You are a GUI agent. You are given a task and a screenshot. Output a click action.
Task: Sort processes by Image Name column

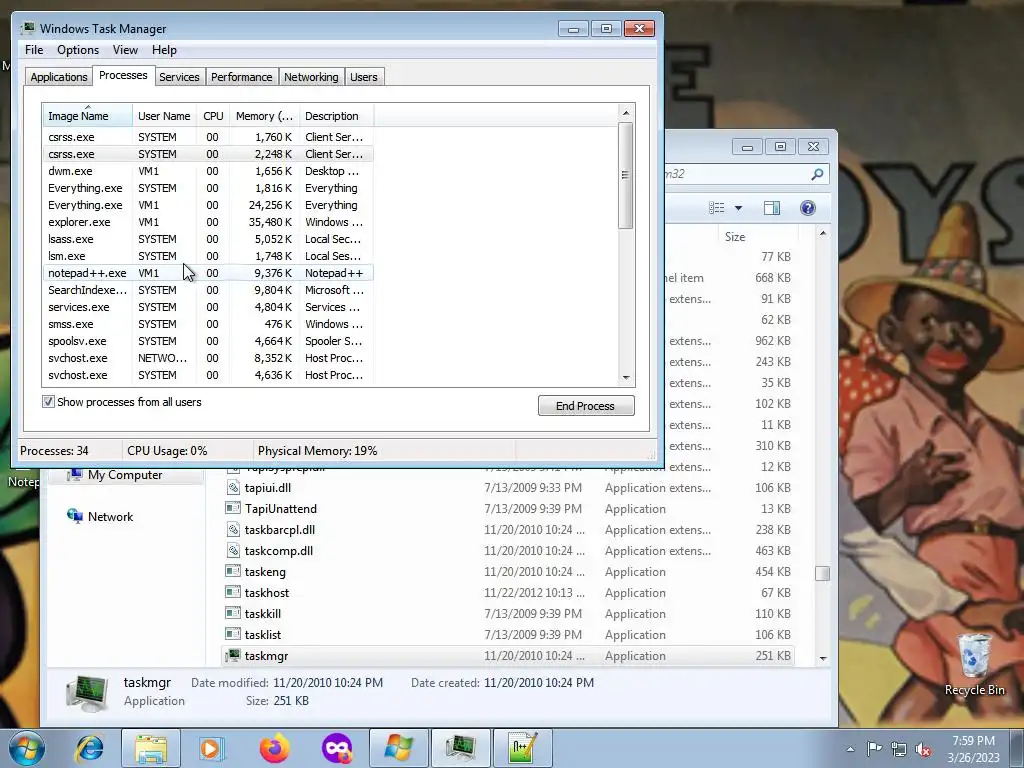coord(87,116)
